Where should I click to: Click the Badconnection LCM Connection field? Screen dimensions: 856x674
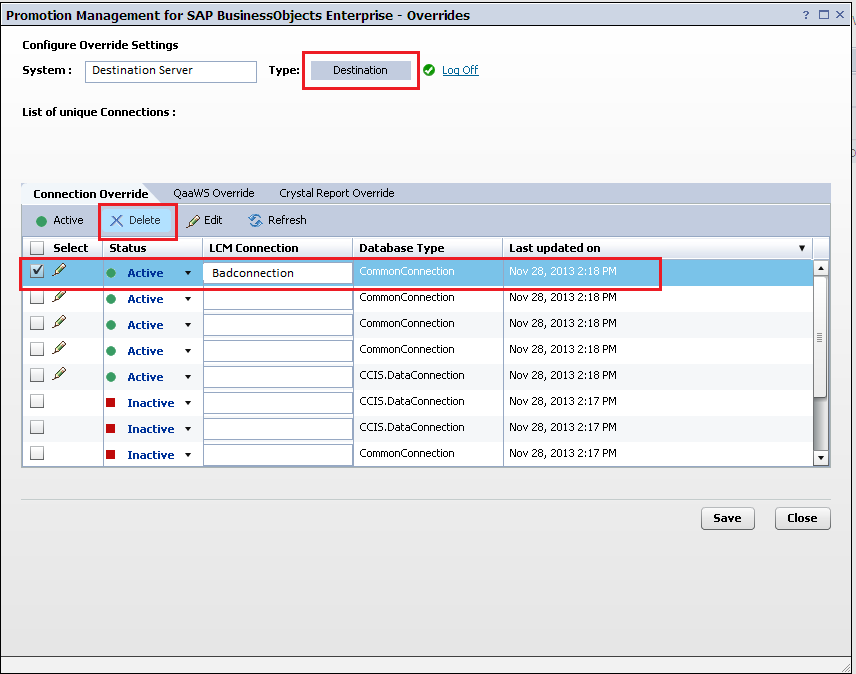click(278, 273)
